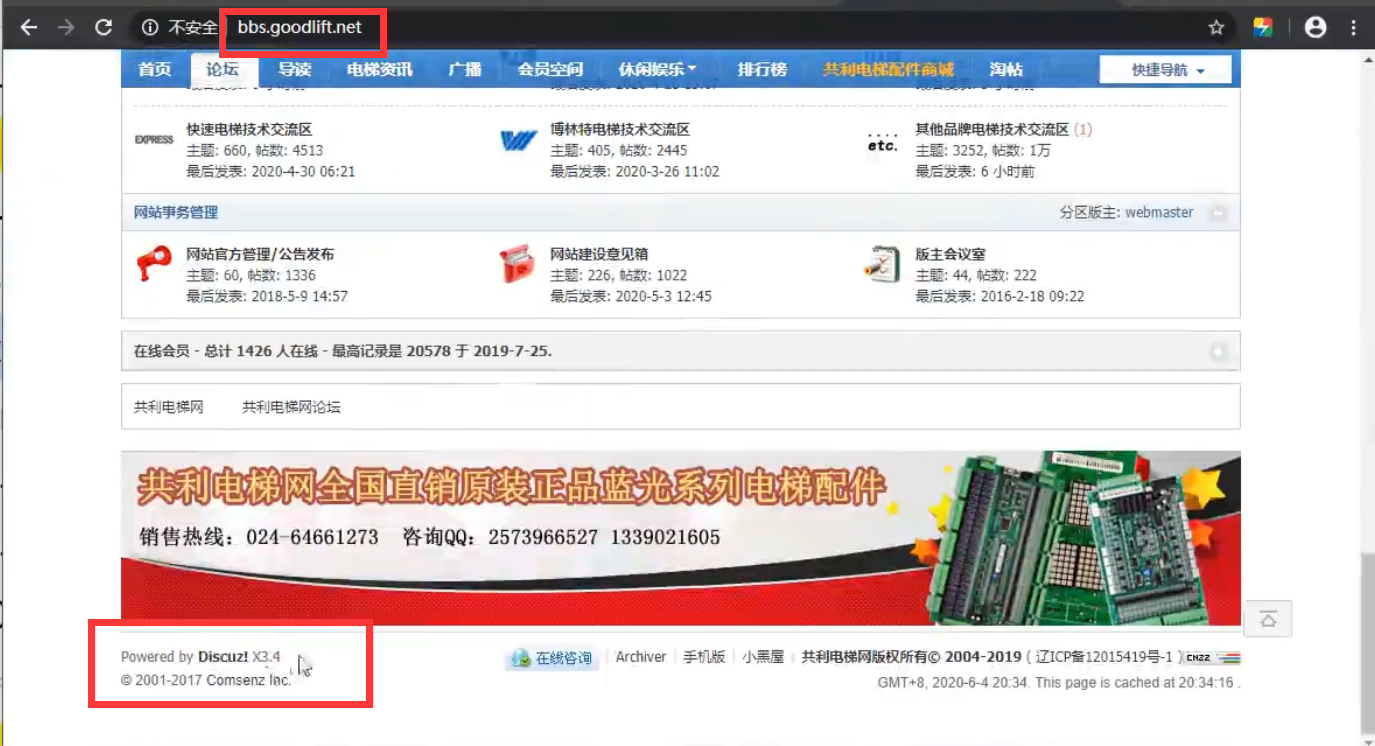
Task: Click the clipboard moderator meeting room icon
Action: pos(882,264)
